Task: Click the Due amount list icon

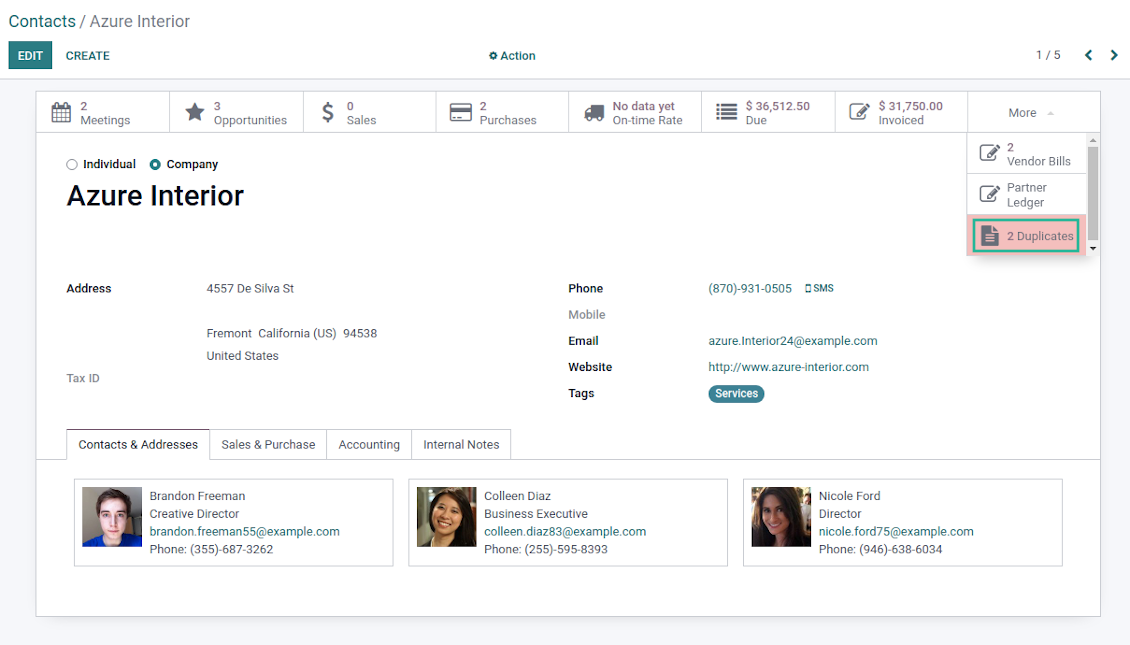Action: point(727,113)
